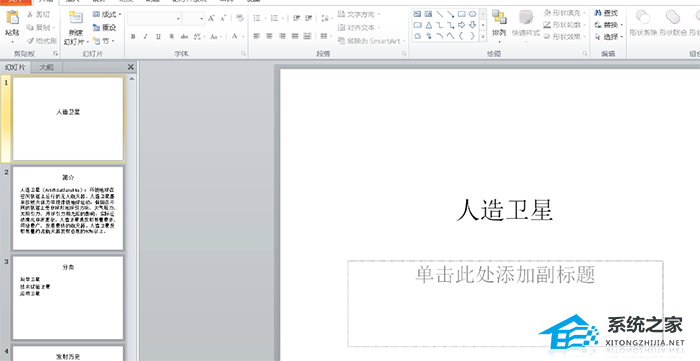
Task: Increase the list indent level
Action: [309, 18]
